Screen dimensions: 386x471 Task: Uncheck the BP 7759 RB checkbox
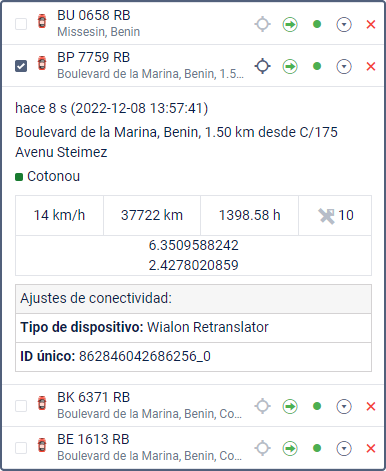(x=21, y=66)
